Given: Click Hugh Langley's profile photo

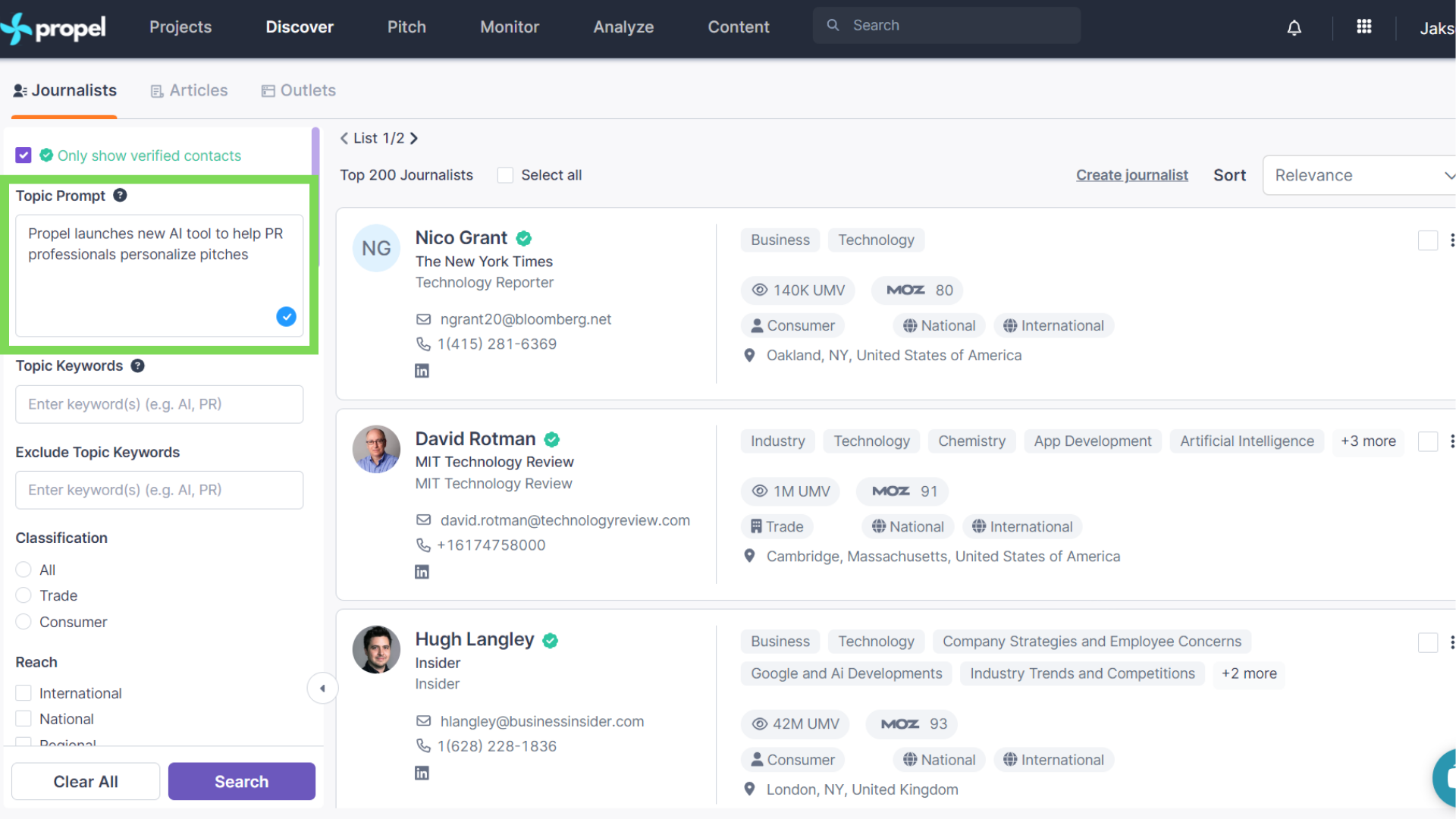Looking at the screenshot, I should tap(376, 650).
